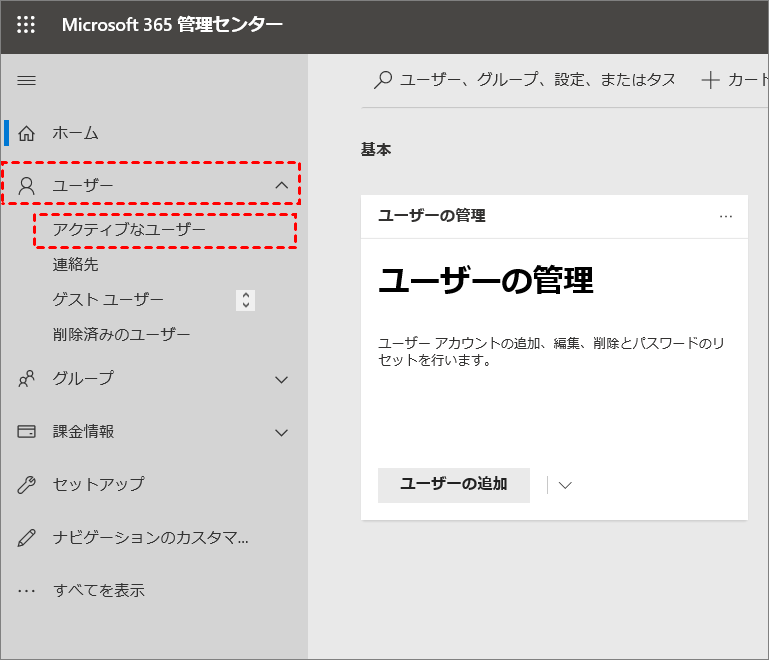Click the large ユーザーの管理 heading in the card
Screen dimensions: 769x660
pos(486,280)
